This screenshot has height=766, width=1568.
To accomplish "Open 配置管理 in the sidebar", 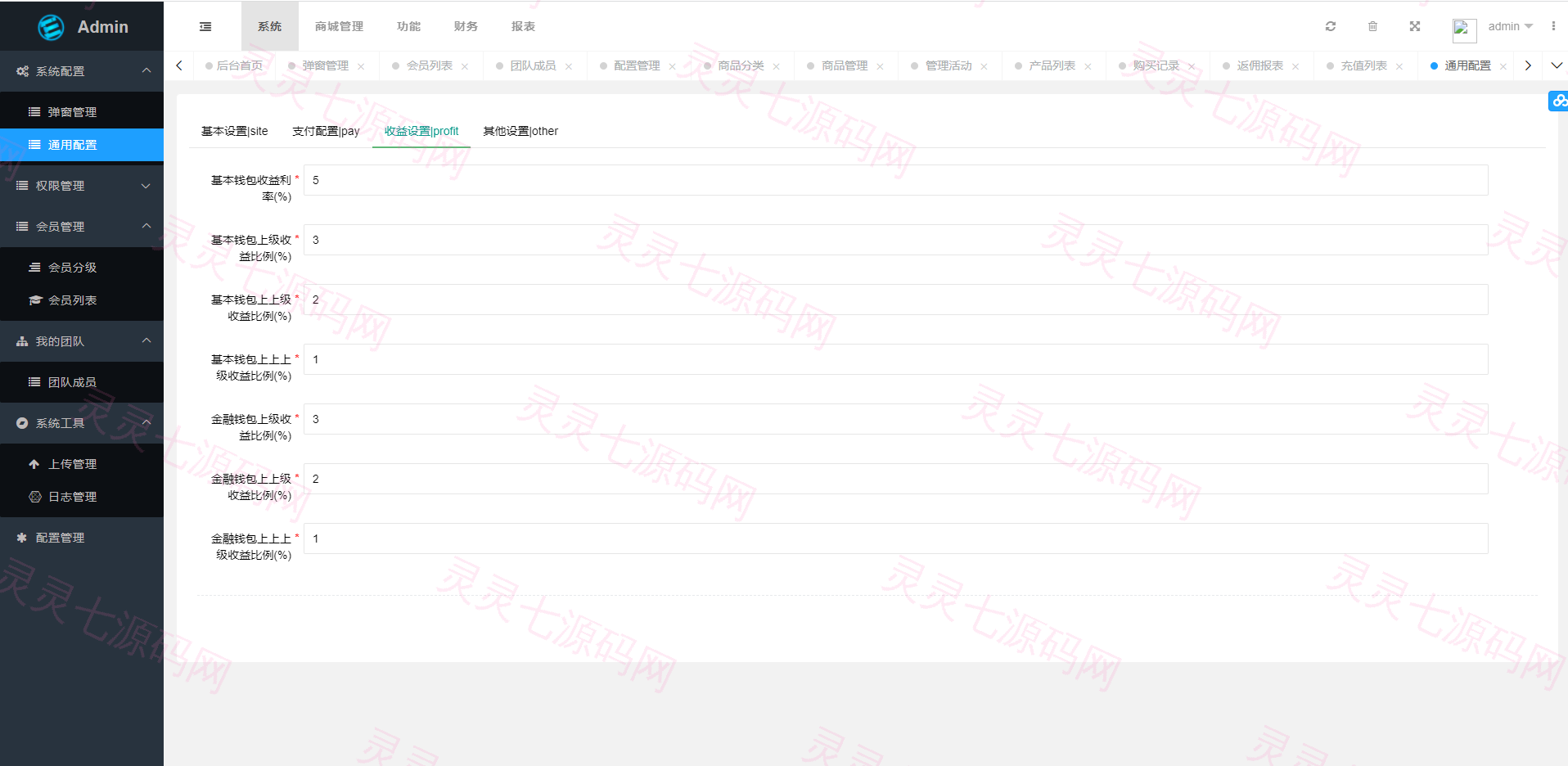I will [82, 538].
